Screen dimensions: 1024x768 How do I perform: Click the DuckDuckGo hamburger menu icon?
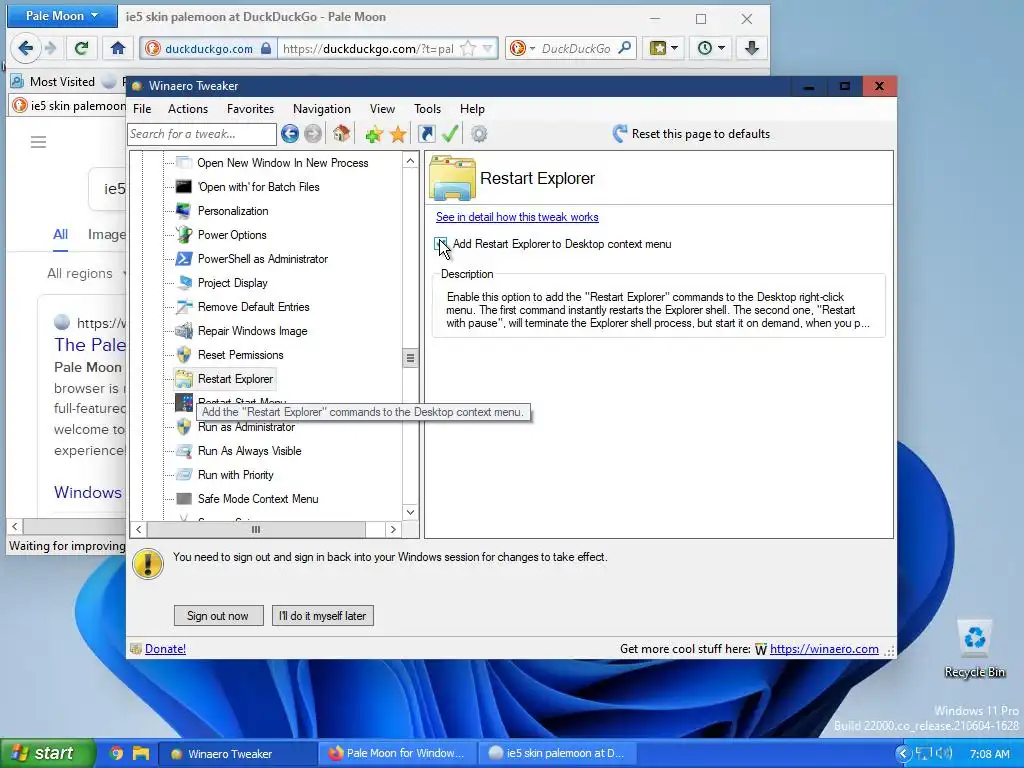(39, 142)
